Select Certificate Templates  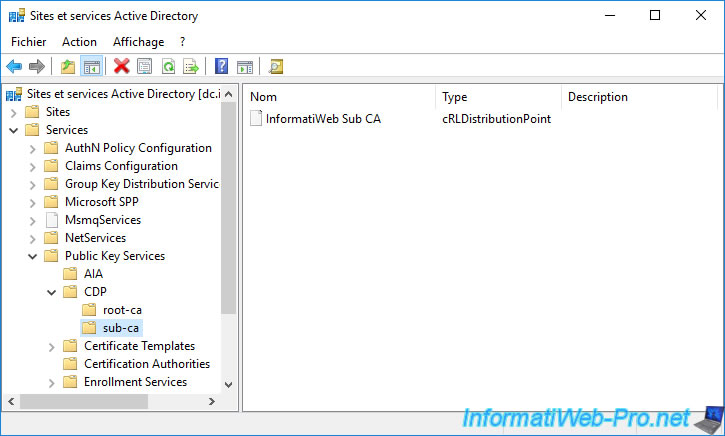point(139,346)
